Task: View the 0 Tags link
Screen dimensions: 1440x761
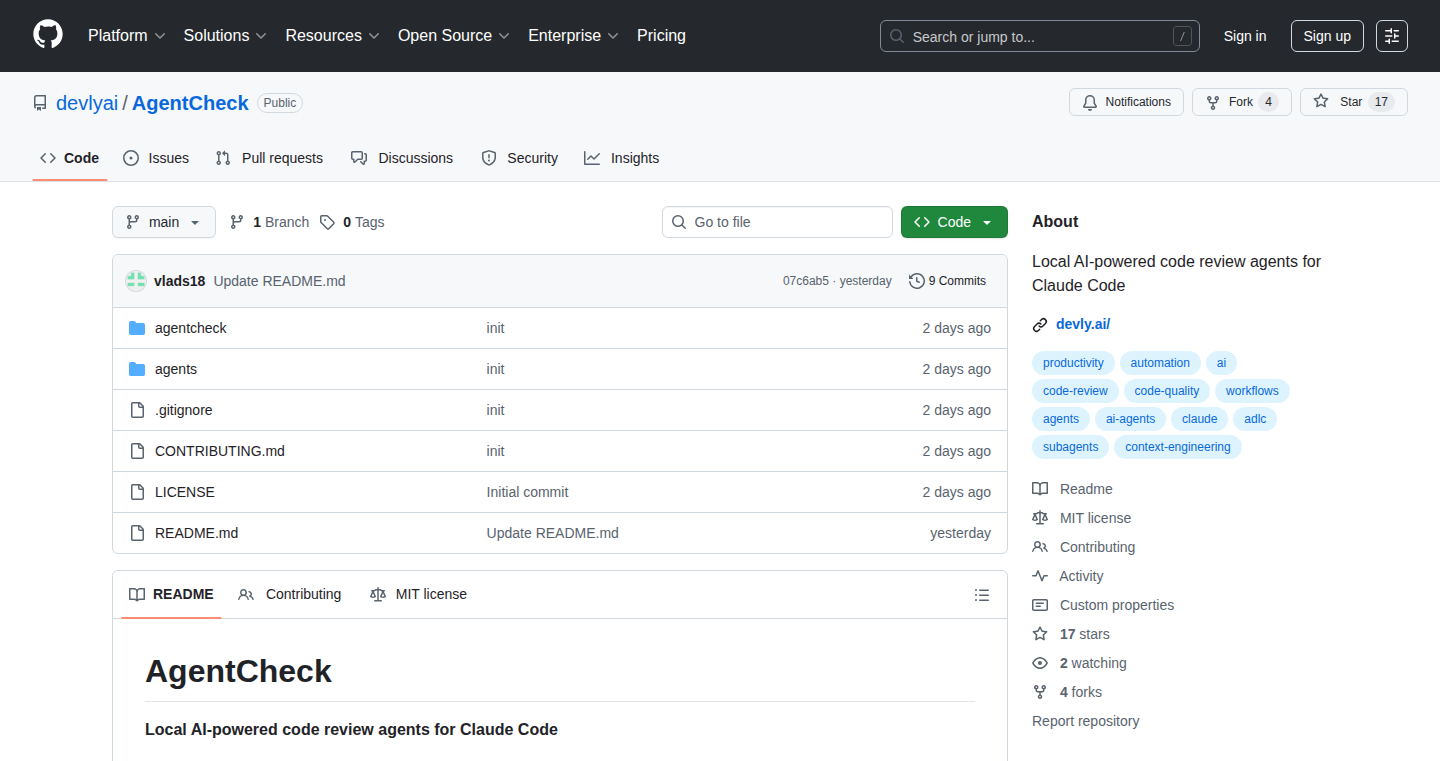Action: pos(352,222)
